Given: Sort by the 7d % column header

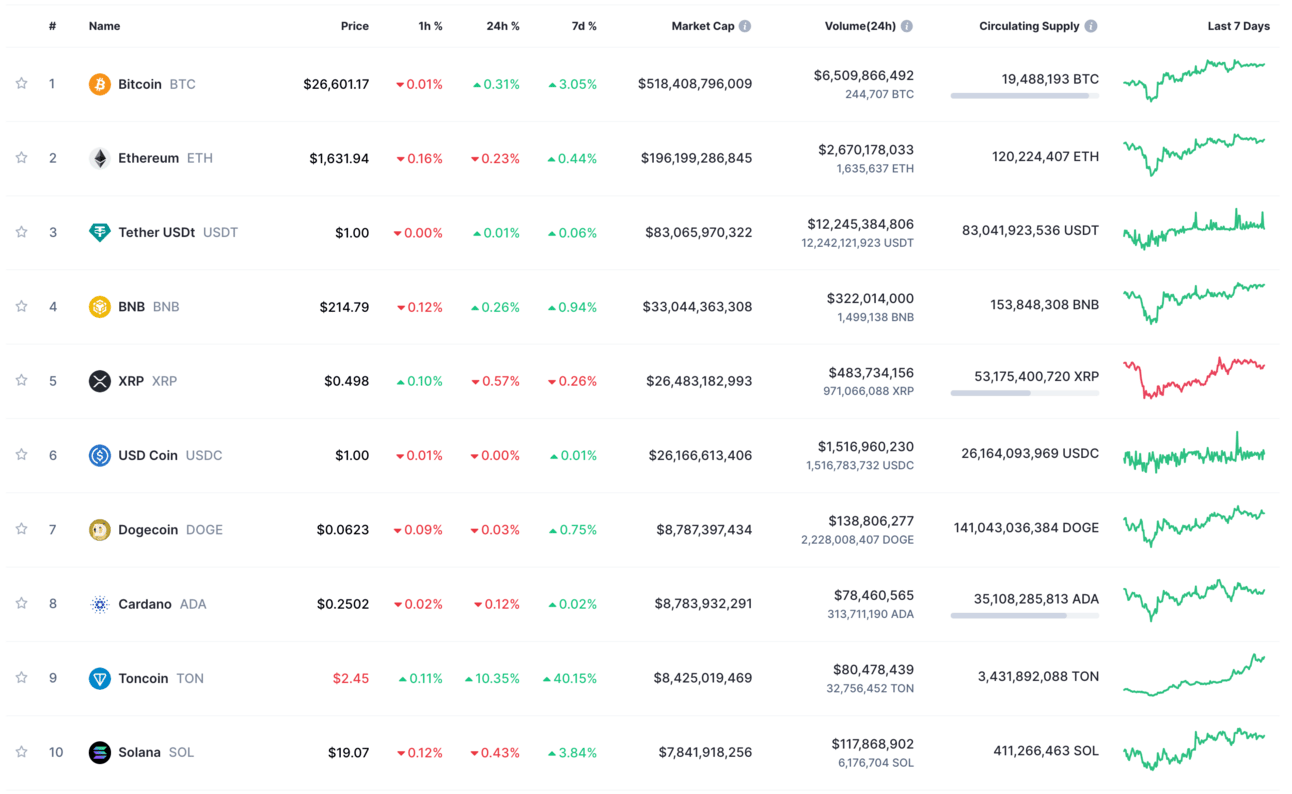Looking at the screenshot, I should [584, 26].
